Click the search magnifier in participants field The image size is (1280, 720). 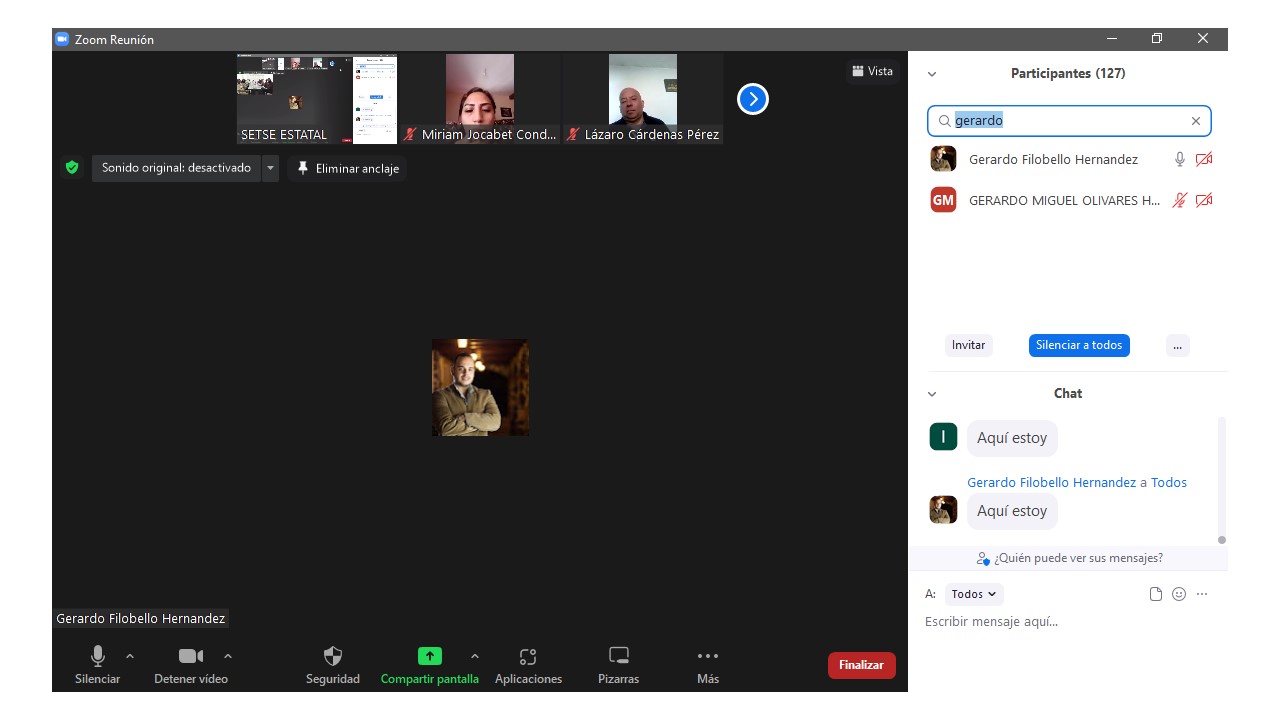[943, 121]
